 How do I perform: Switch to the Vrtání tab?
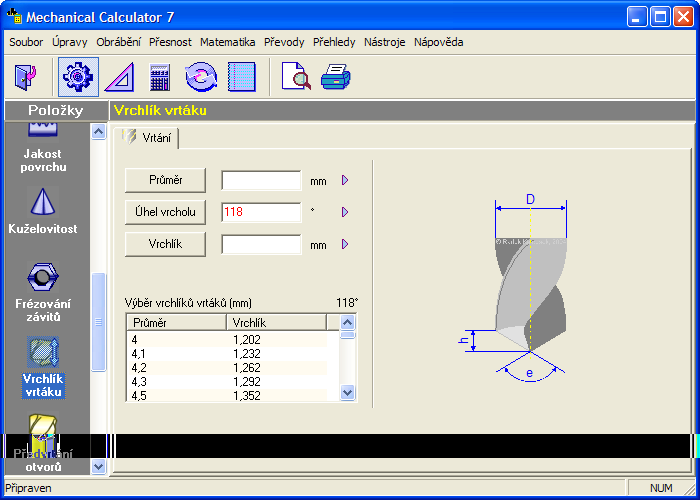(x=147, y=138)
